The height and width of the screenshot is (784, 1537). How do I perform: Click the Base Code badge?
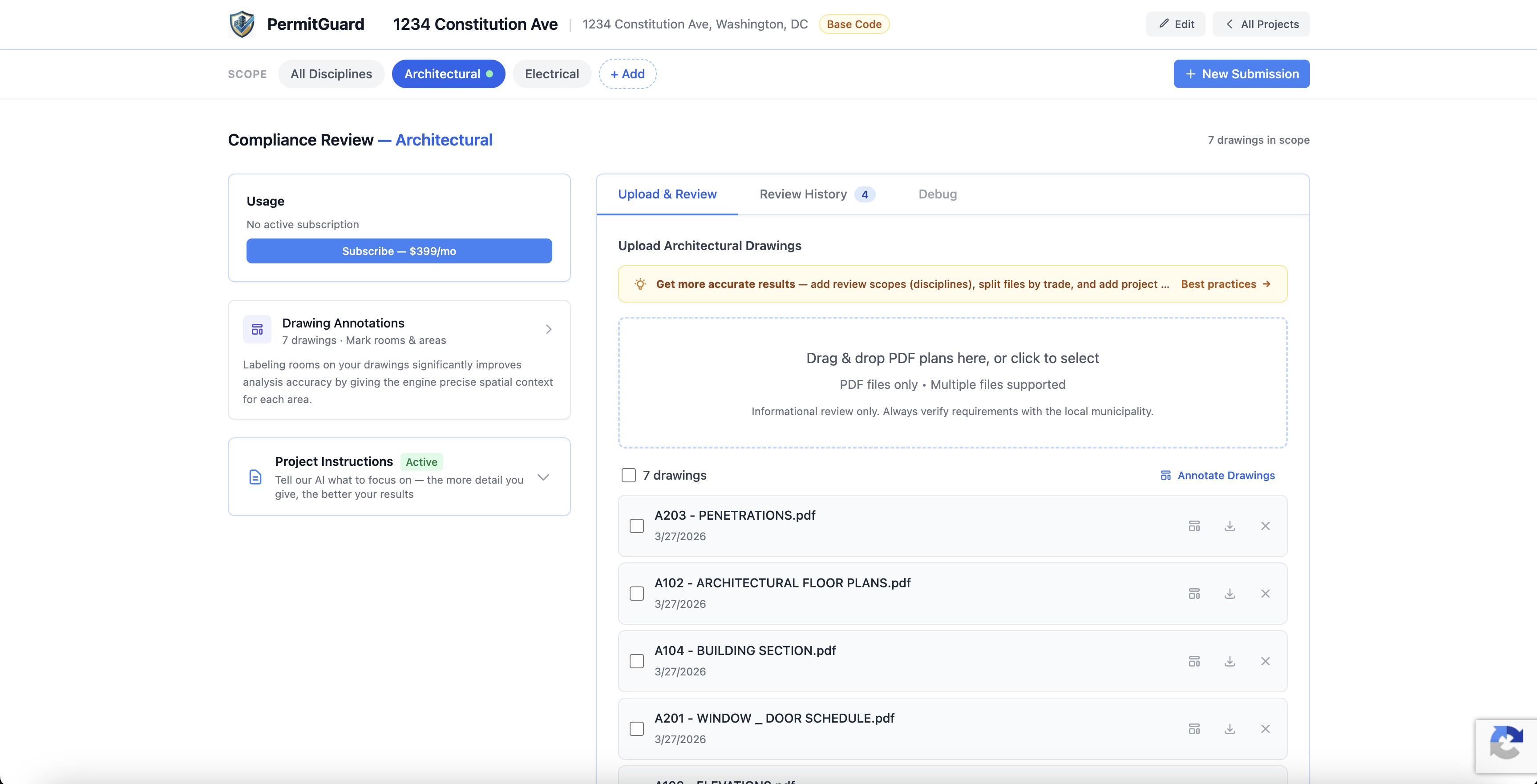(854, 24)
